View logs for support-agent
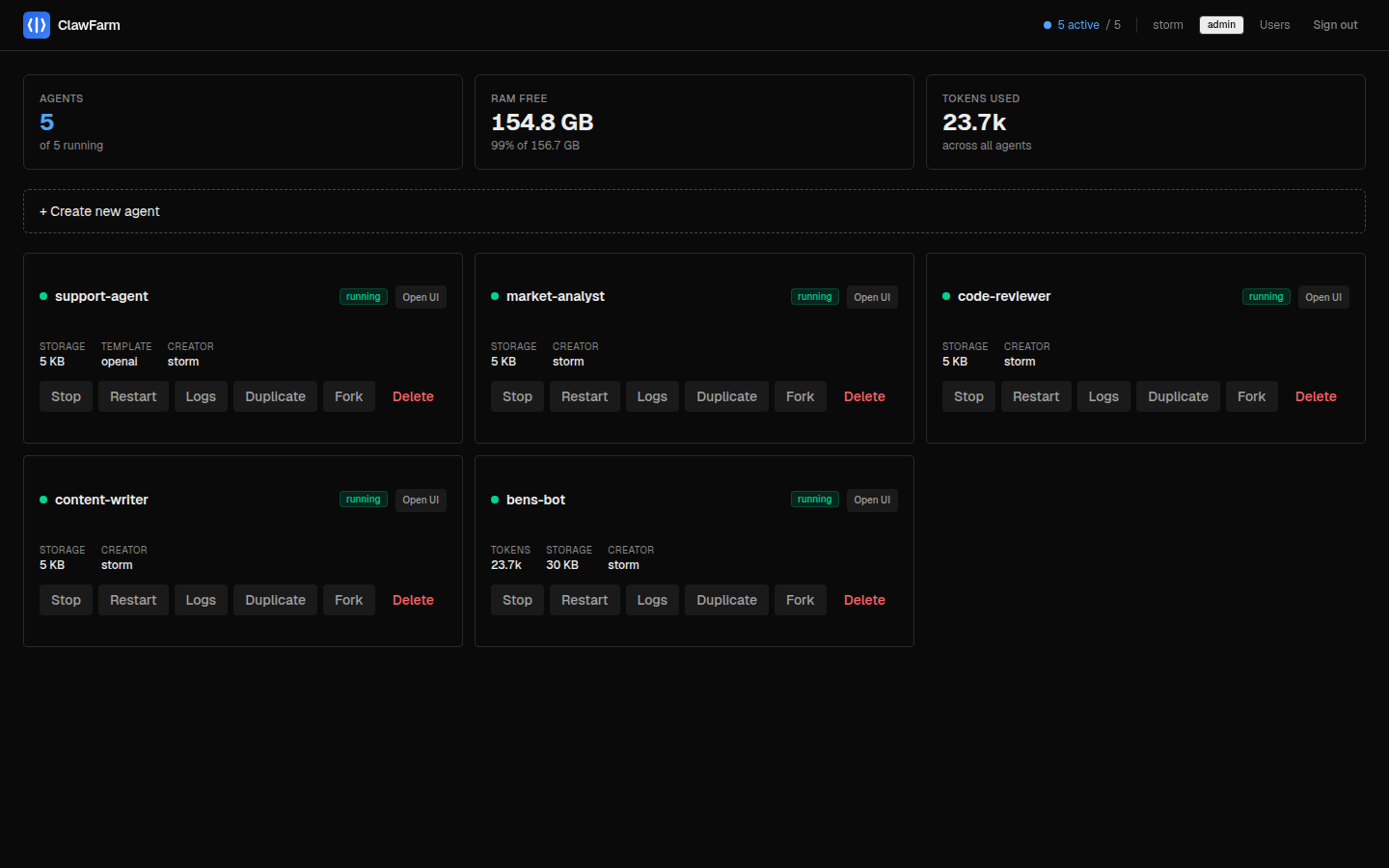 201,396
